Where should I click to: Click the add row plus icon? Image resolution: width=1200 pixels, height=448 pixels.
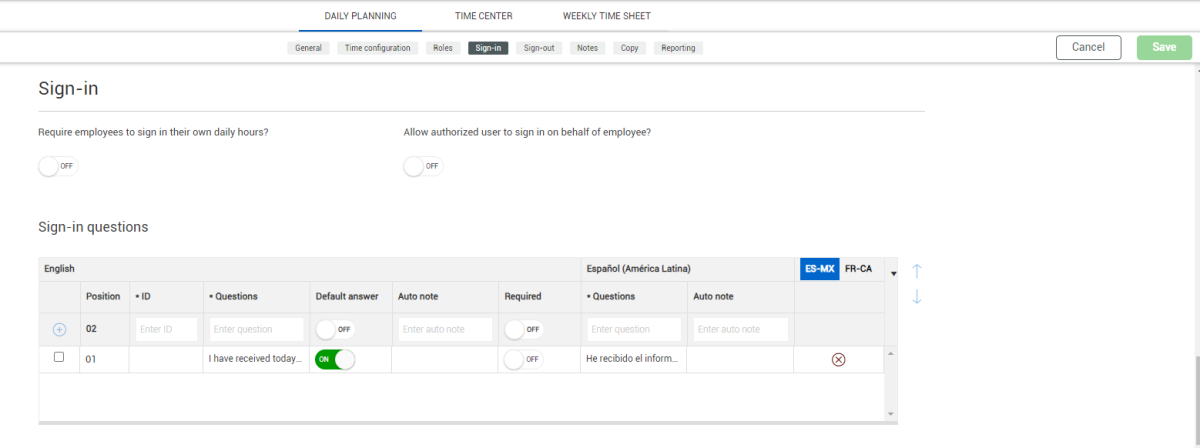click(x=59, y=329)
